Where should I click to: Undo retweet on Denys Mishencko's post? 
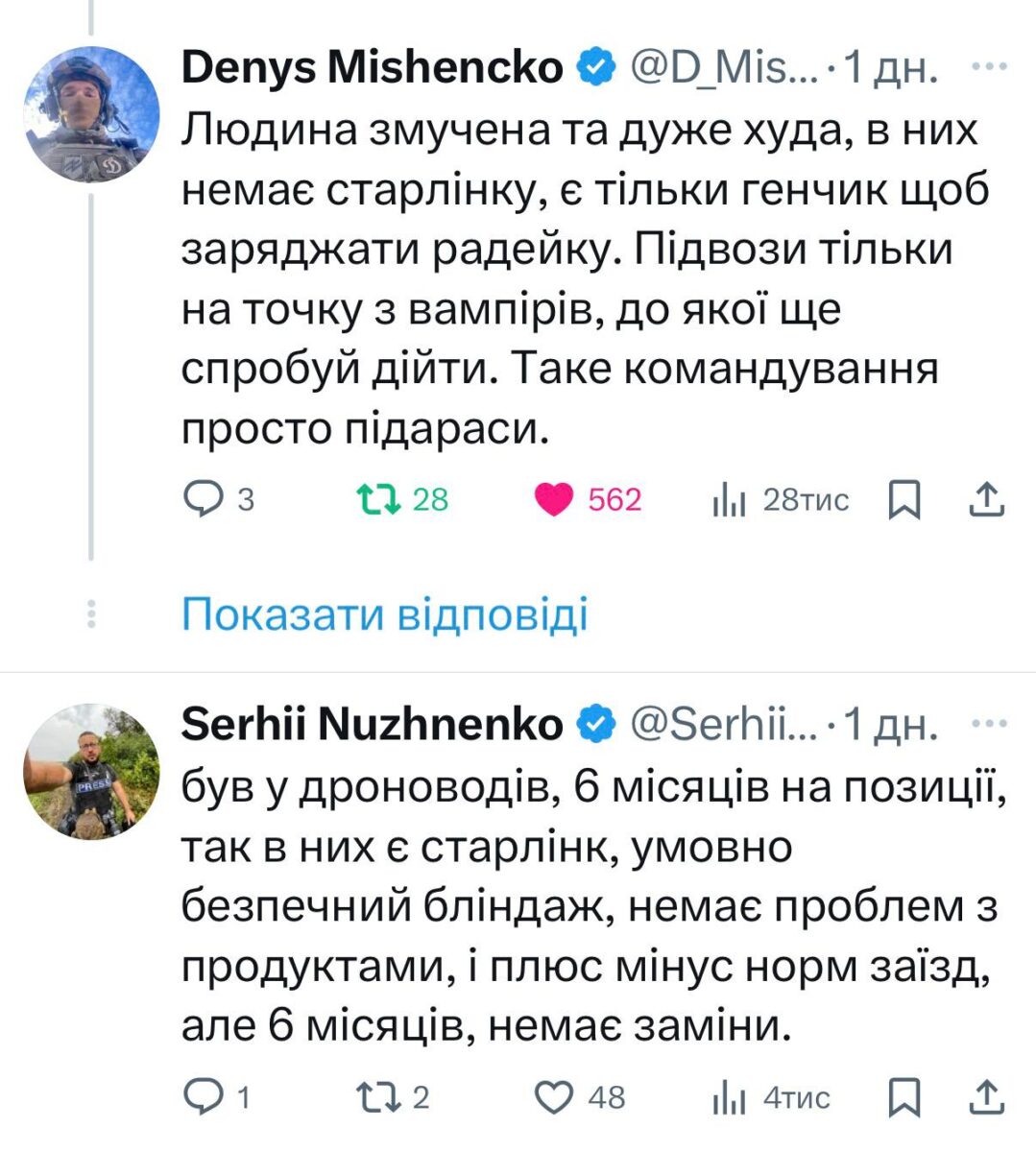376,499
